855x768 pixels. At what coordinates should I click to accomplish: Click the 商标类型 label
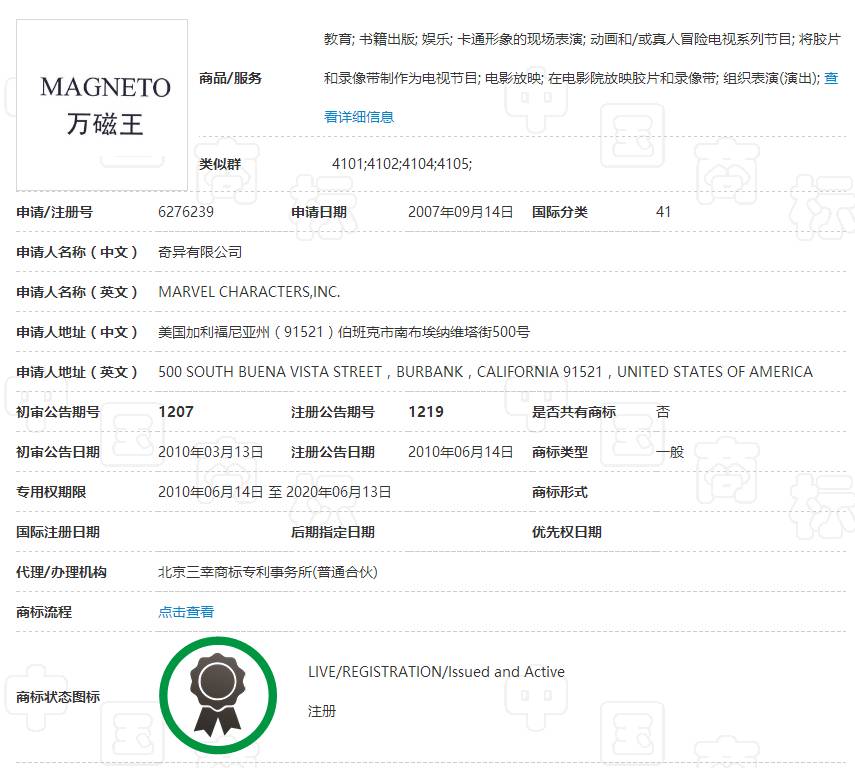click(x=559, y=452)
